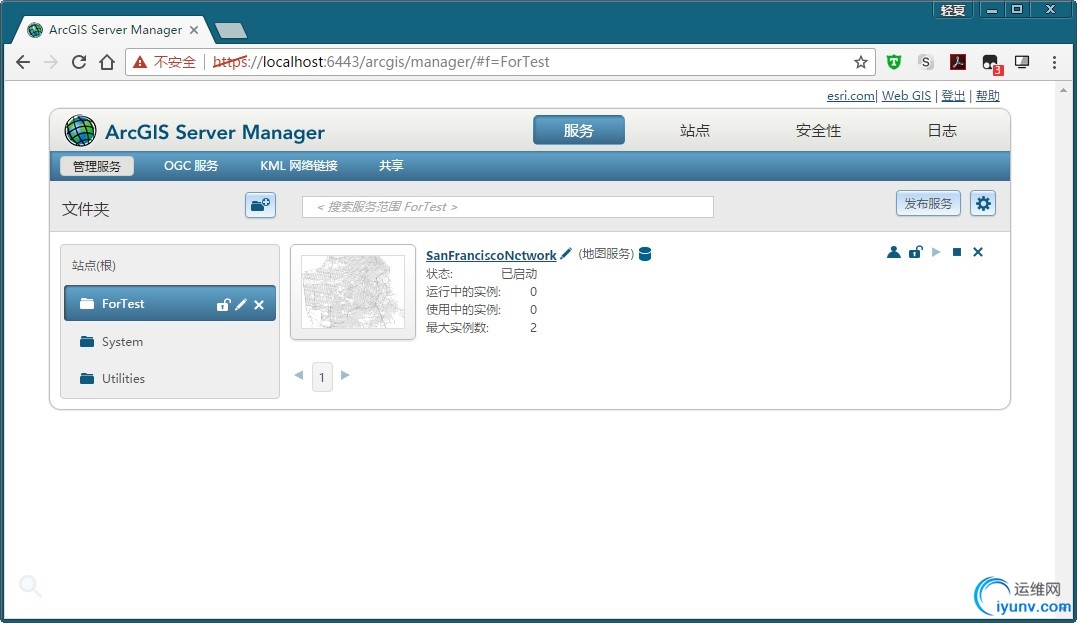Click the 不安全 security warning
The image size is (1077, 623).
pyautogui.click(x=165, y=62)
